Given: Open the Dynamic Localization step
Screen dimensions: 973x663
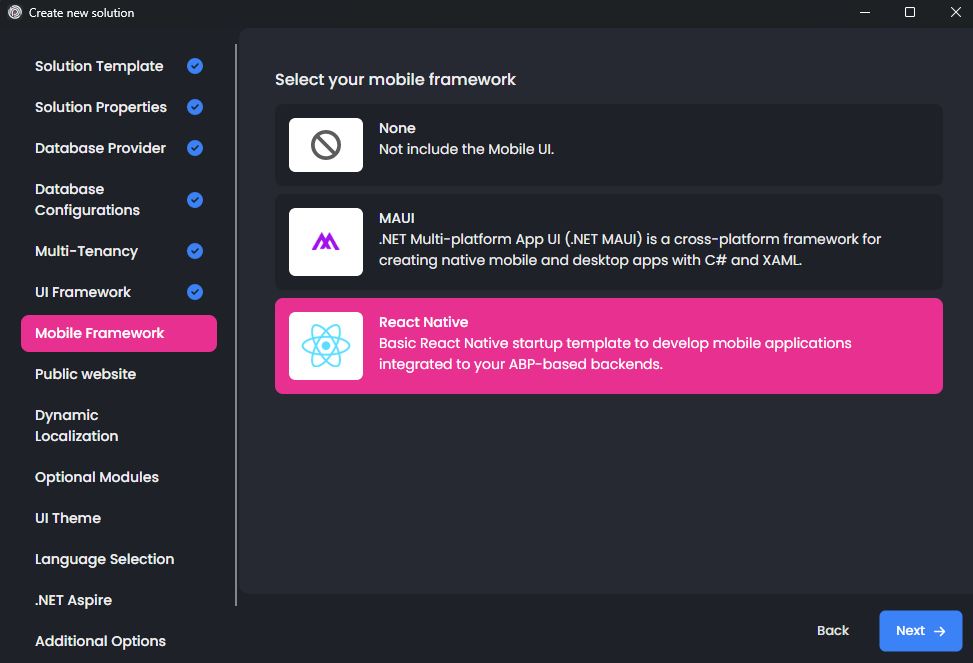Looking at the screenshot, I should [77, 426].
